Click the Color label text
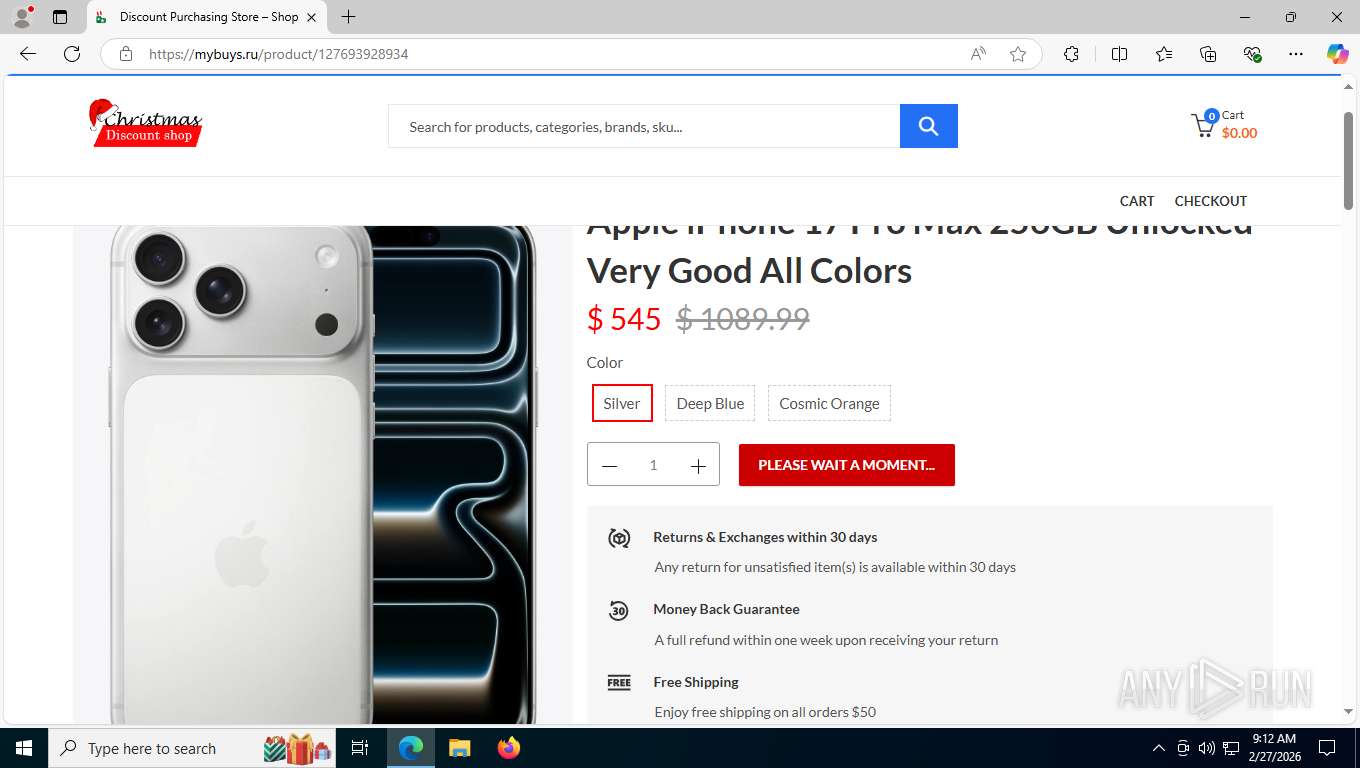The height and width of the screenshot is (768, 1360). click(605, 362)
